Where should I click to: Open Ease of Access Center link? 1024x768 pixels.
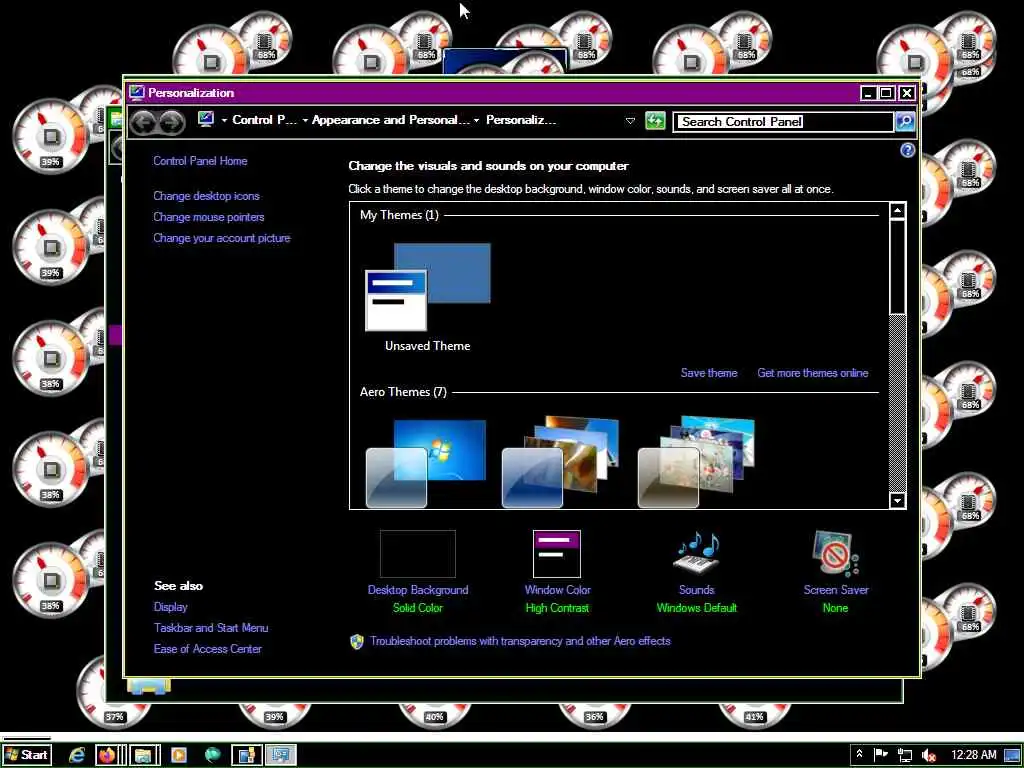pyautogui.click(x=208, y=648)
